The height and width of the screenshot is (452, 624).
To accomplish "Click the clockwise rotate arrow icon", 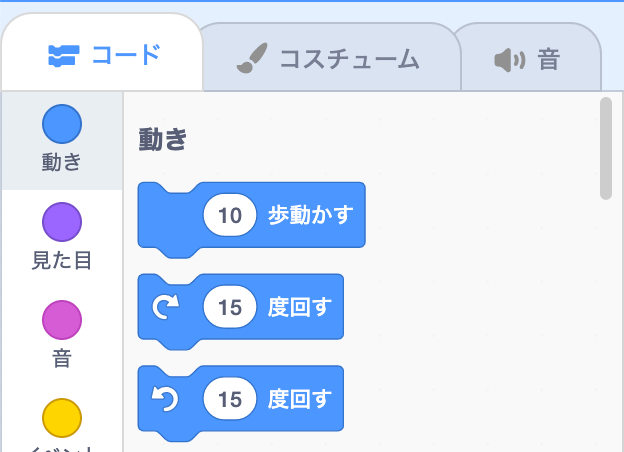I will [x=166, y=307].
